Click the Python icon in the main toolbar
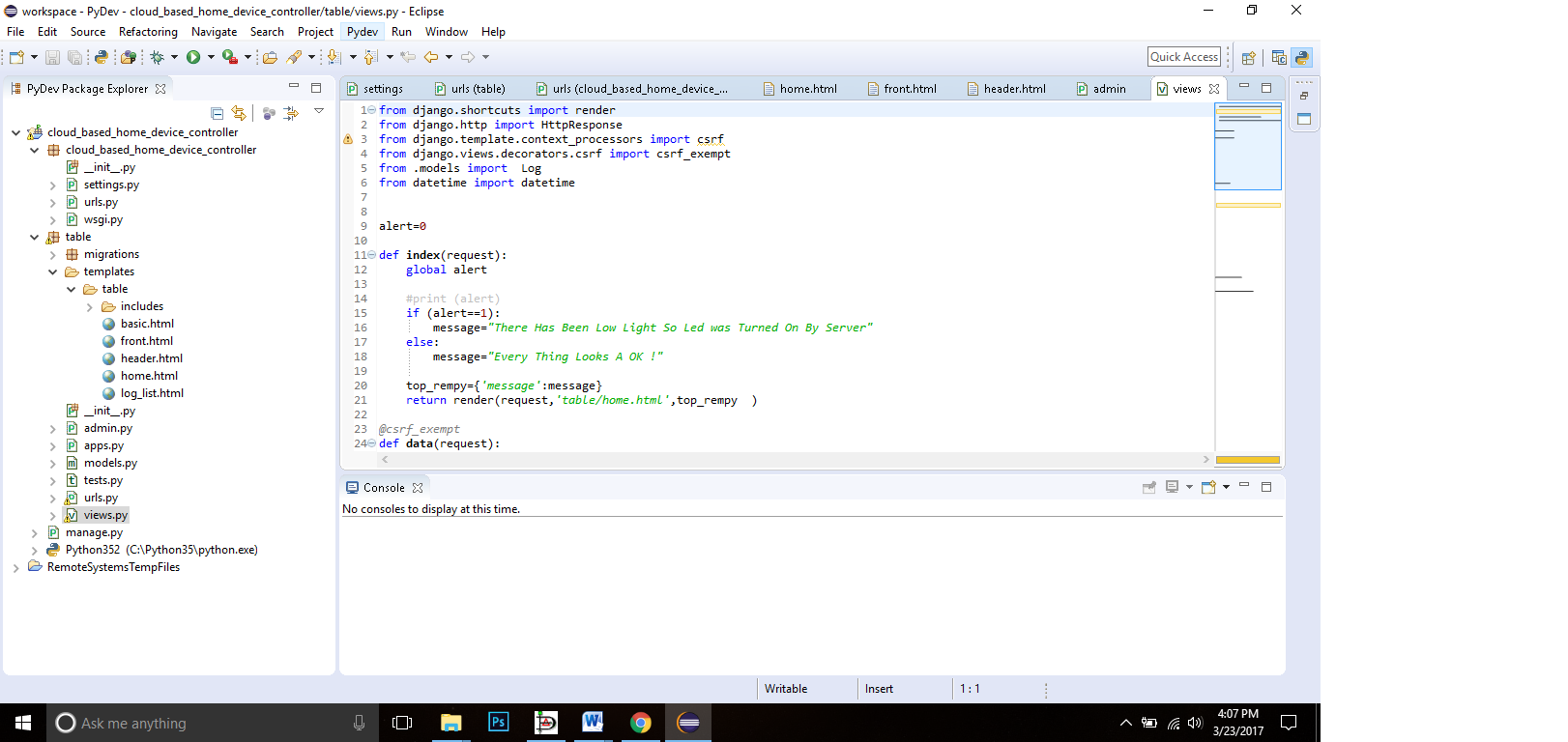The image size is (1568, 742). point(101,57)
